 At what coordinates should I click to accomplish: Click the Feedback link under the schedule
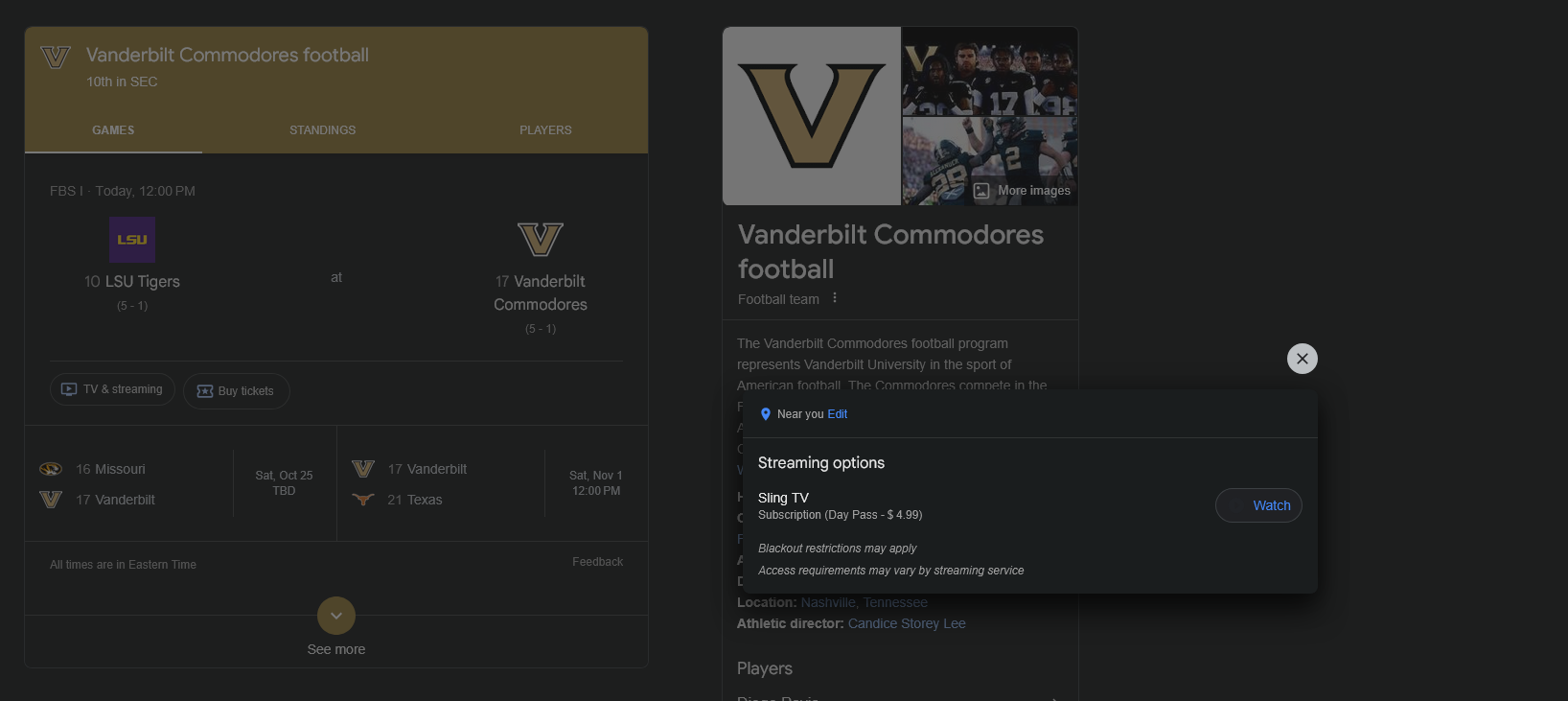point(597,562)
